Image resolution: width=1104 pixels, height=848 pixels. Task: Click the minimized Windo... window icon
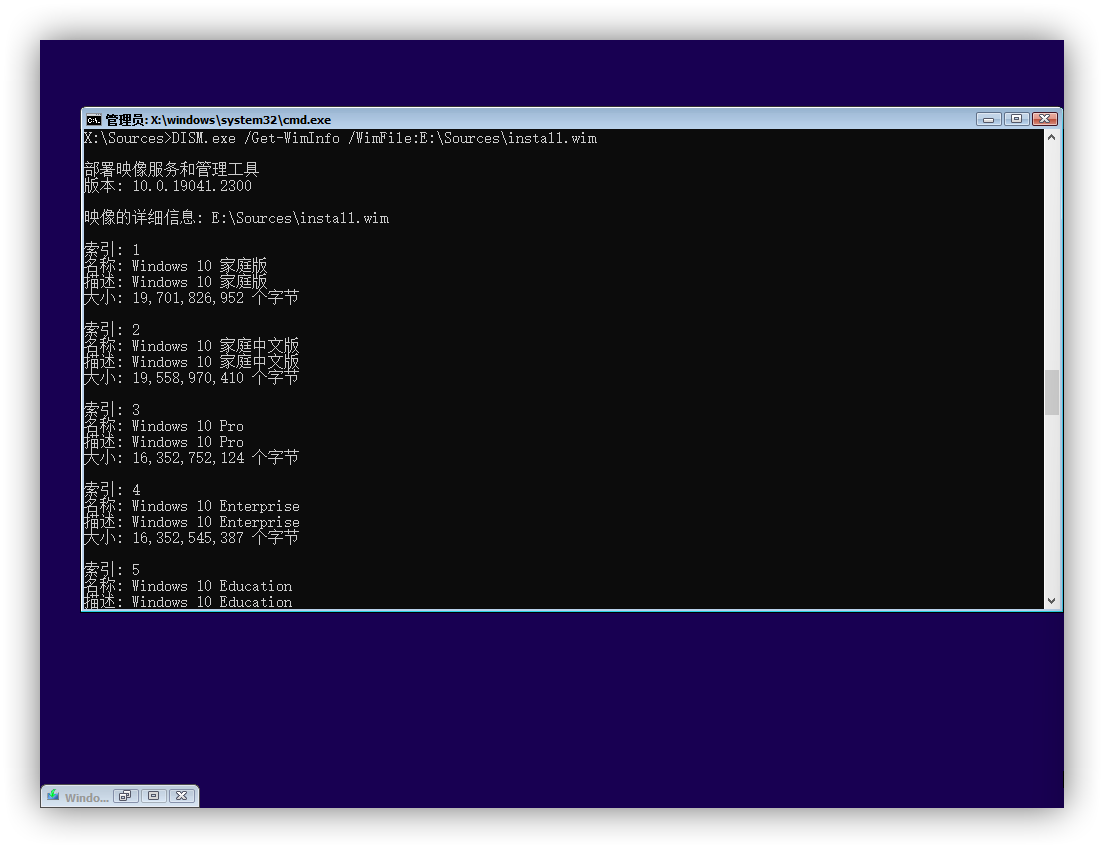coord(53,796)
